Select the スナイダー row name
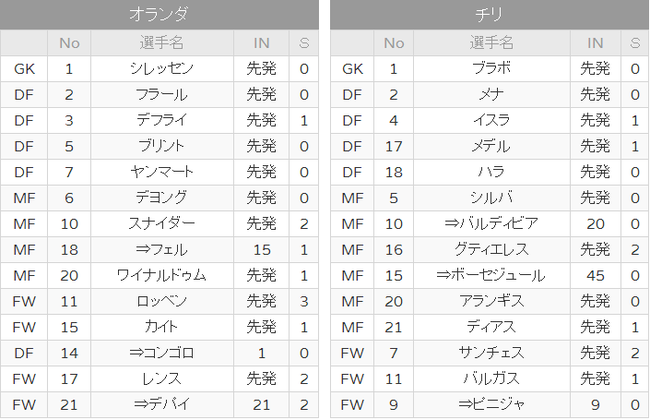650x420 pixels. (162, 223)
